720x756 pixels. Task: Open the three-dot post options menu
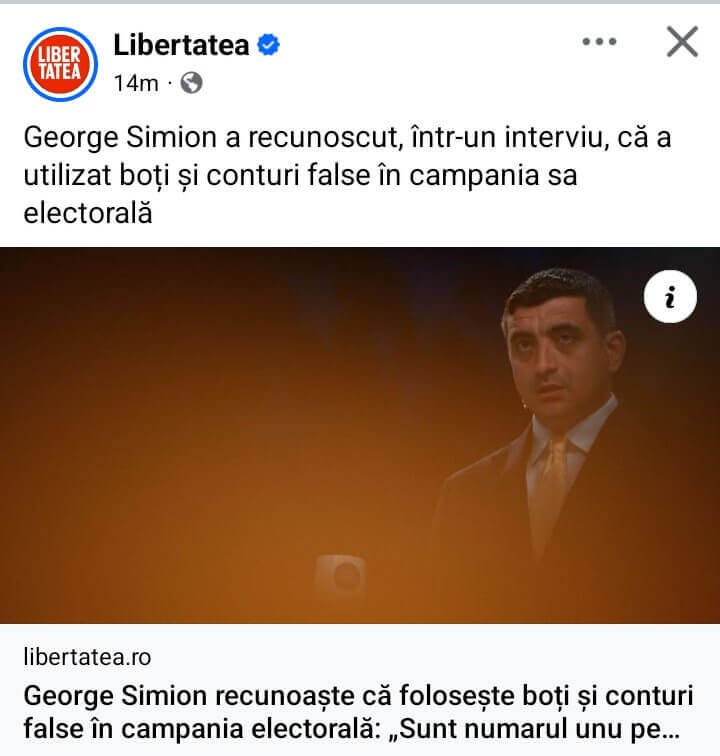point(599,42)
